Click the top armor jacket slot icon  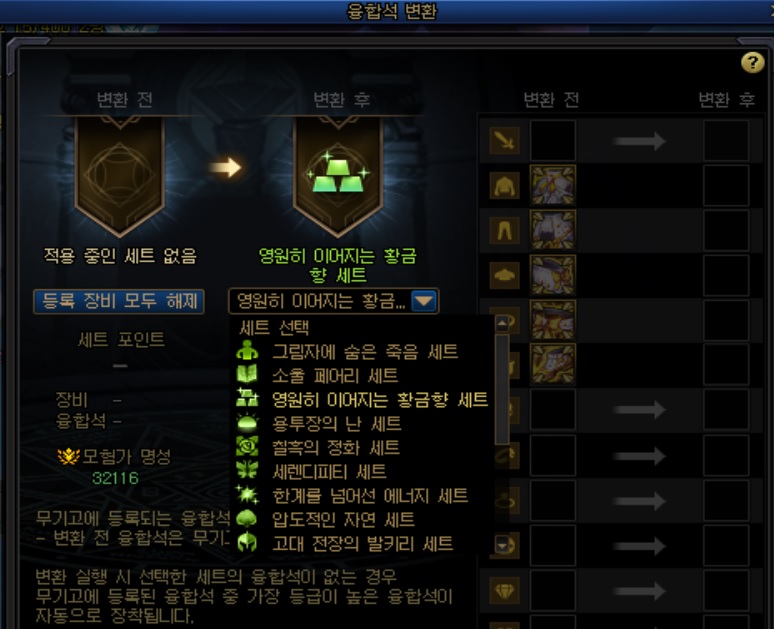tap(504, 186)
